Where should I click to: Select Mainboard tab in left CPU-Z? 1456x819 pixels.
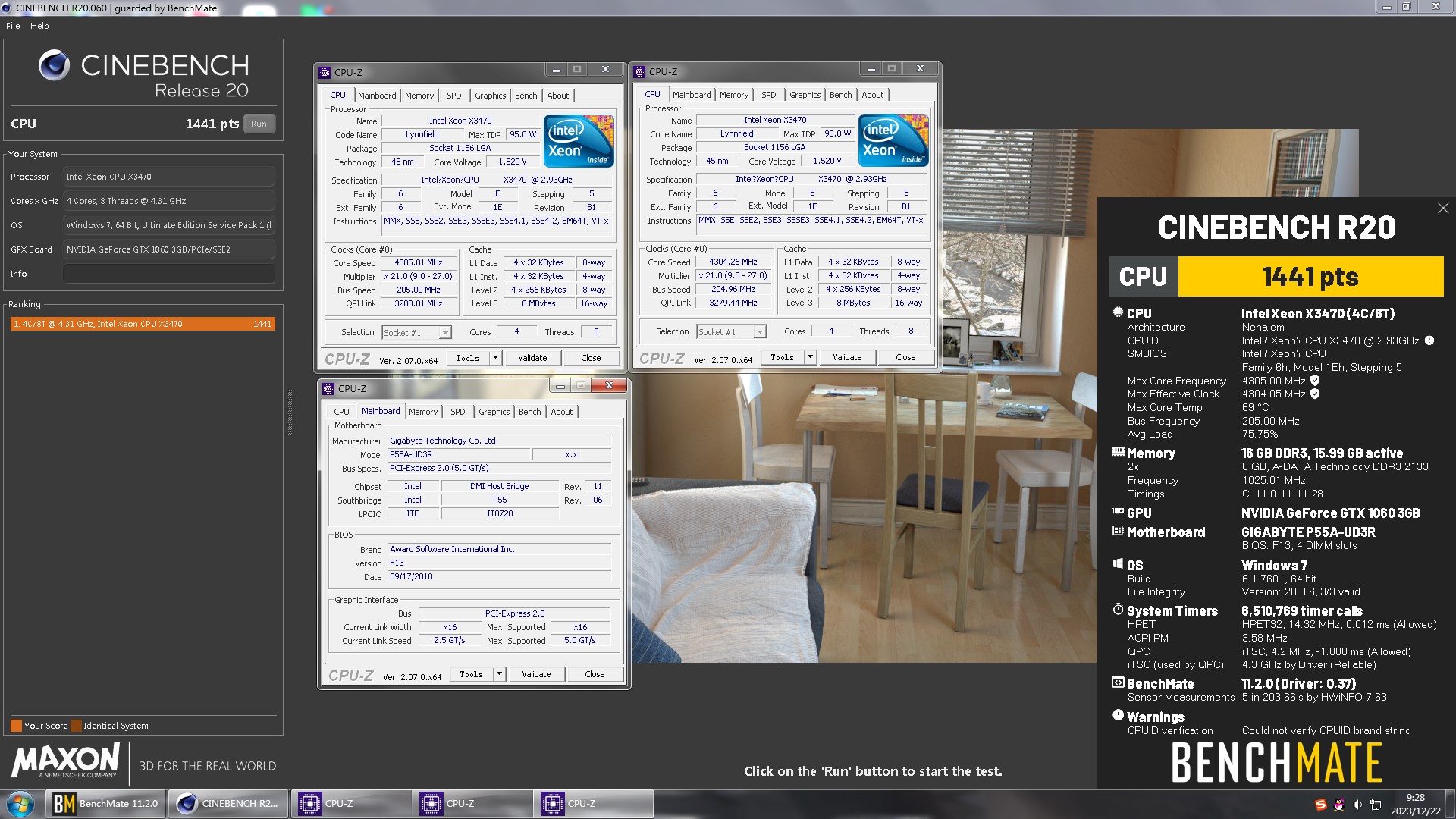(377, 96)
